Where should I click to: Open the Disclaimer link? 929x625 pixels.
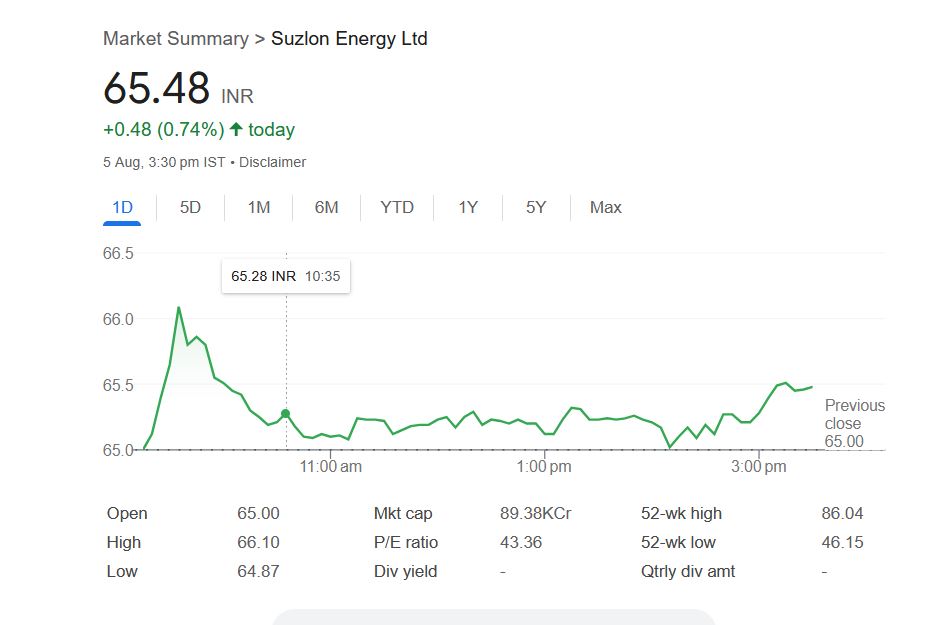[272, 162]
